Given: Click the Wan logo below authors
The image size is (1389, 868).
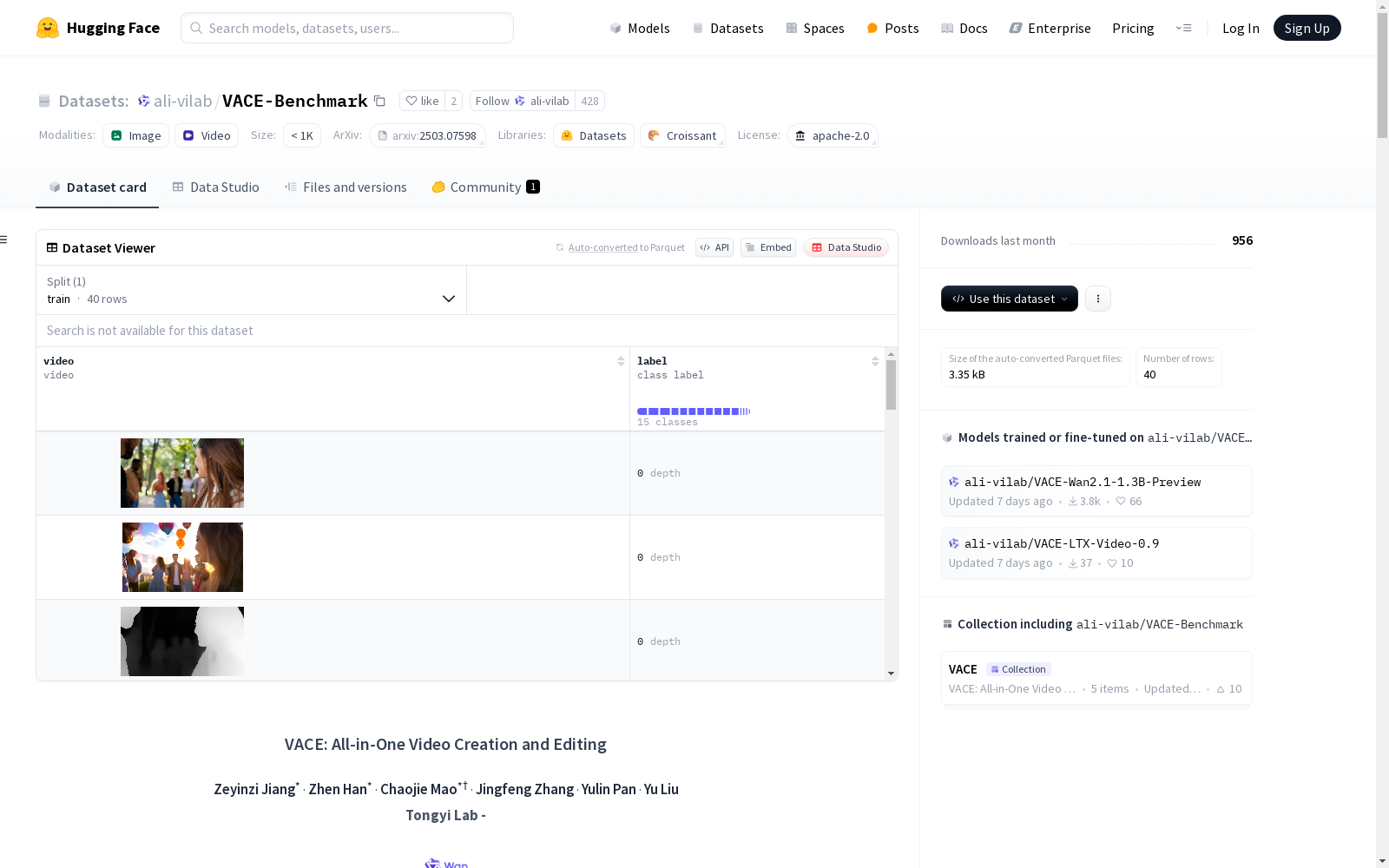Looking at the screenshot, I should 446,864.
